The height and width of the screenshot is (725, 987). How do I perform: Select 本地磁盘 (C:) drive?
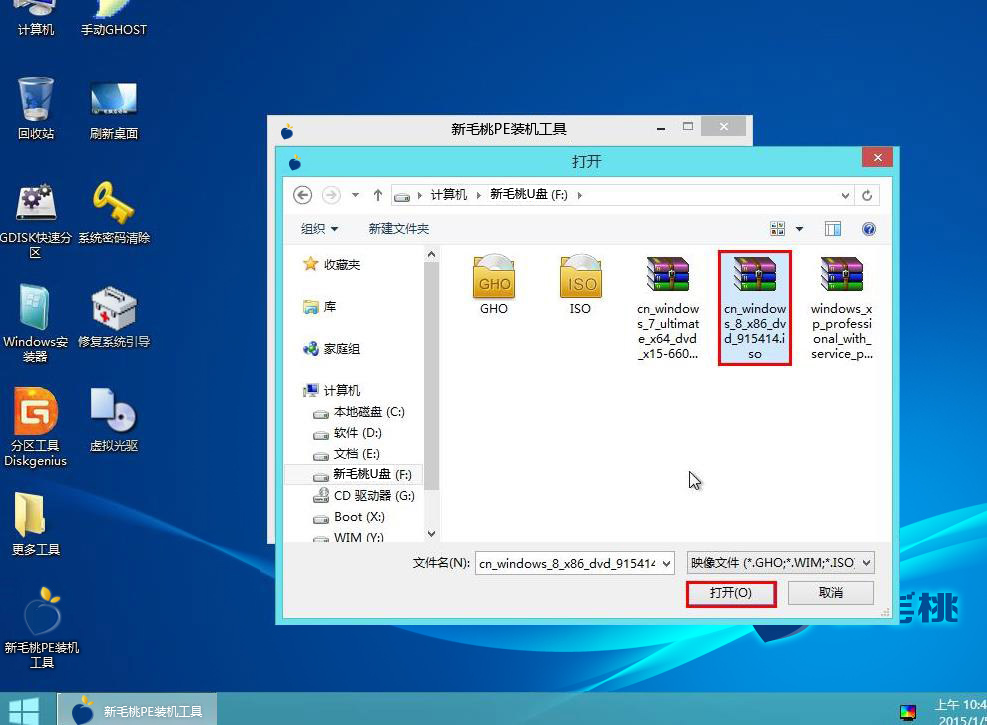(359, 412)
